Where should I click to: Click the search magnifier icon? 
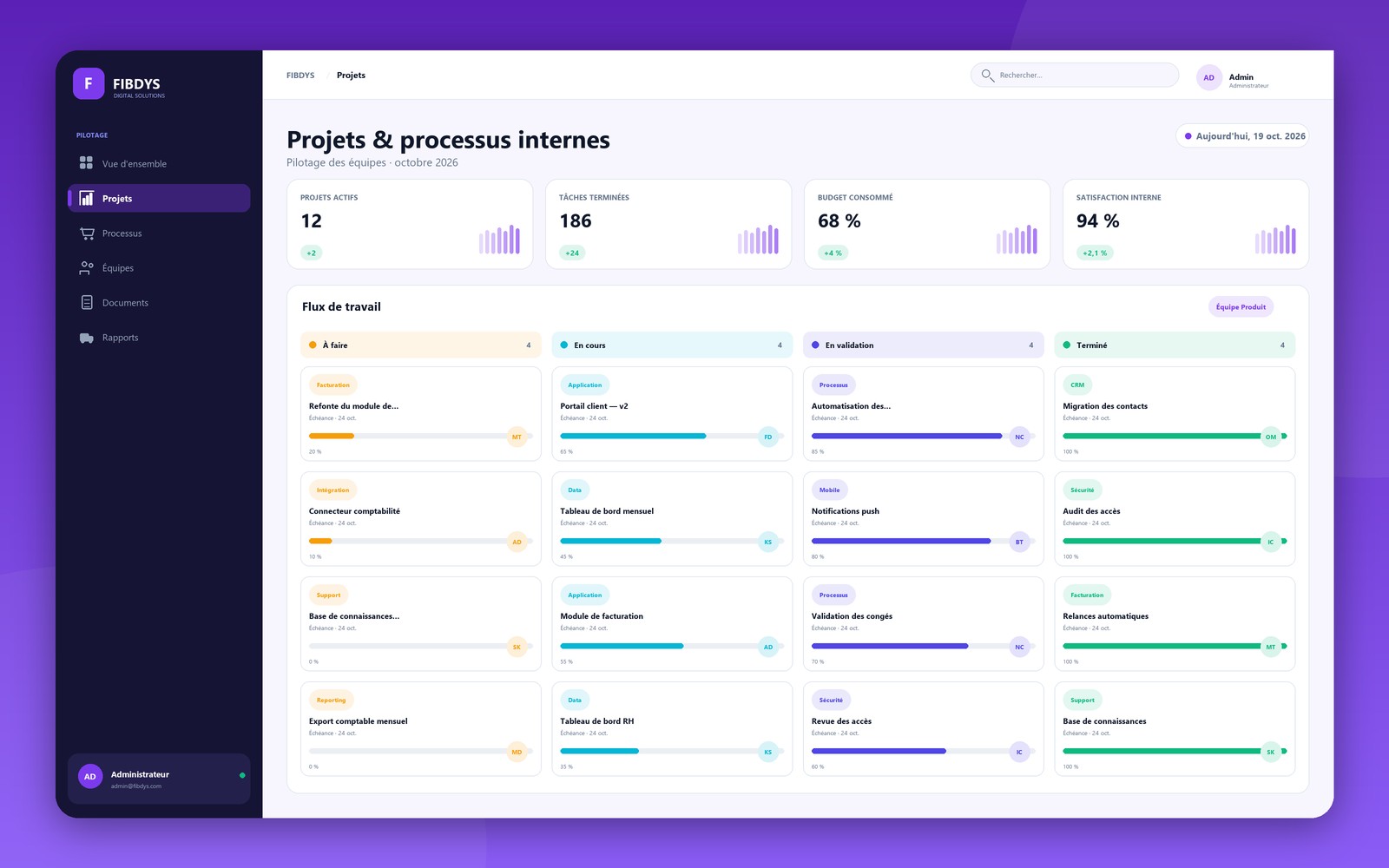(987, 76)
